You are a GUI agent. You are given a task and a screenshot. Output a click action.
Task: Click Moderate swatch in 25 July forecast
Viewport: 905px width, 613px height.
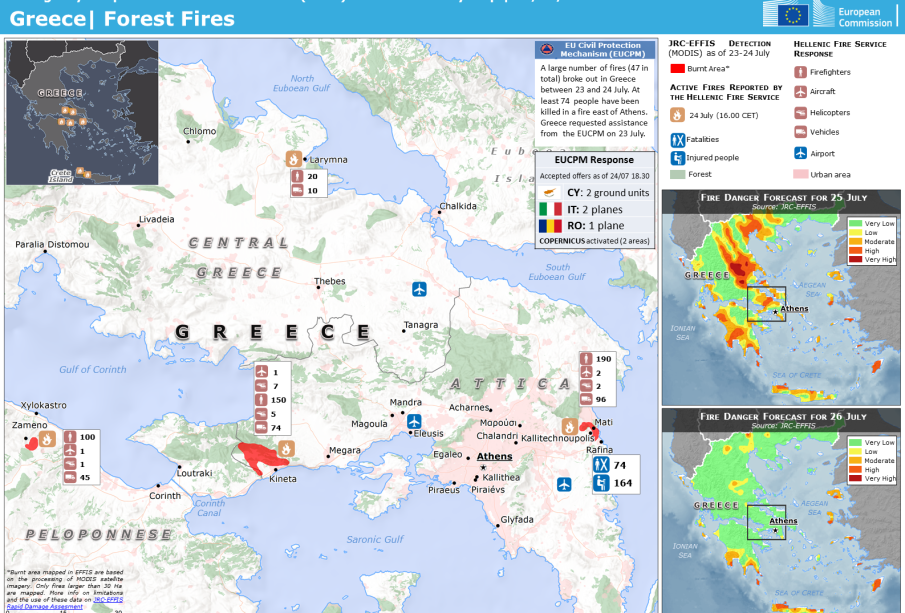click(855, 242)
